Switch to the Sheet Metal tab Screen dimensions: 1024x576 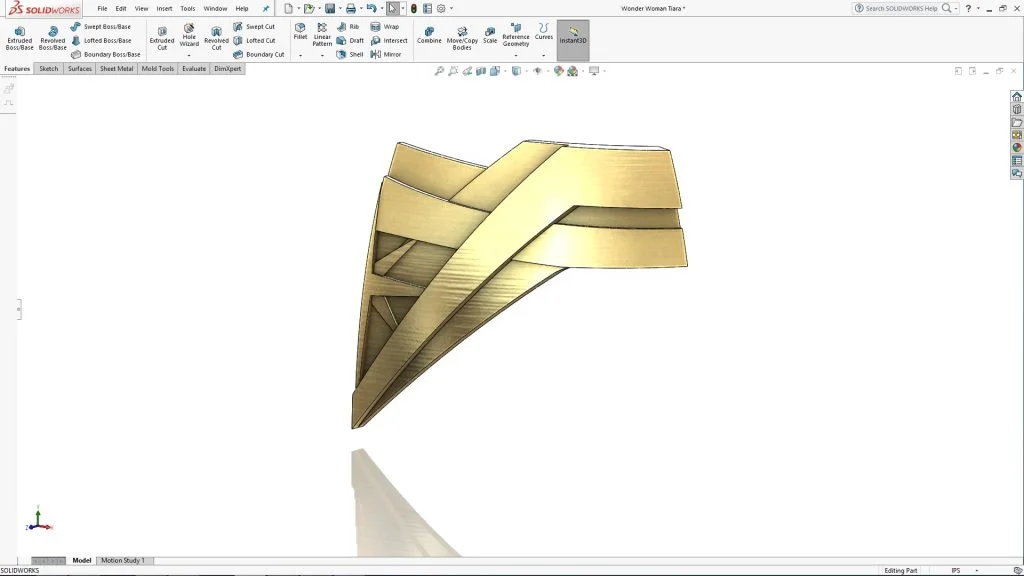point(116,69)
